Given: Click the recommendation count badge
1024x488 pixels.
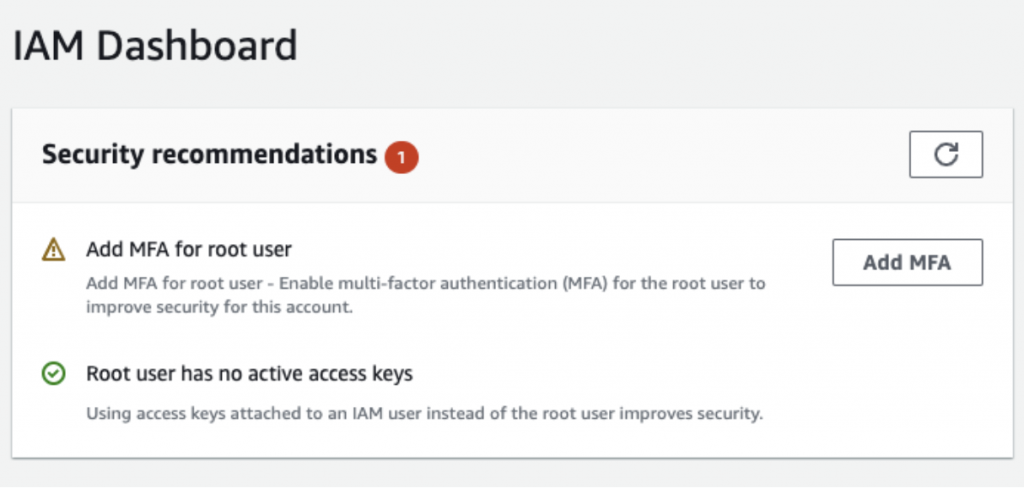Looking at the screenshot, I should (401, 157).
